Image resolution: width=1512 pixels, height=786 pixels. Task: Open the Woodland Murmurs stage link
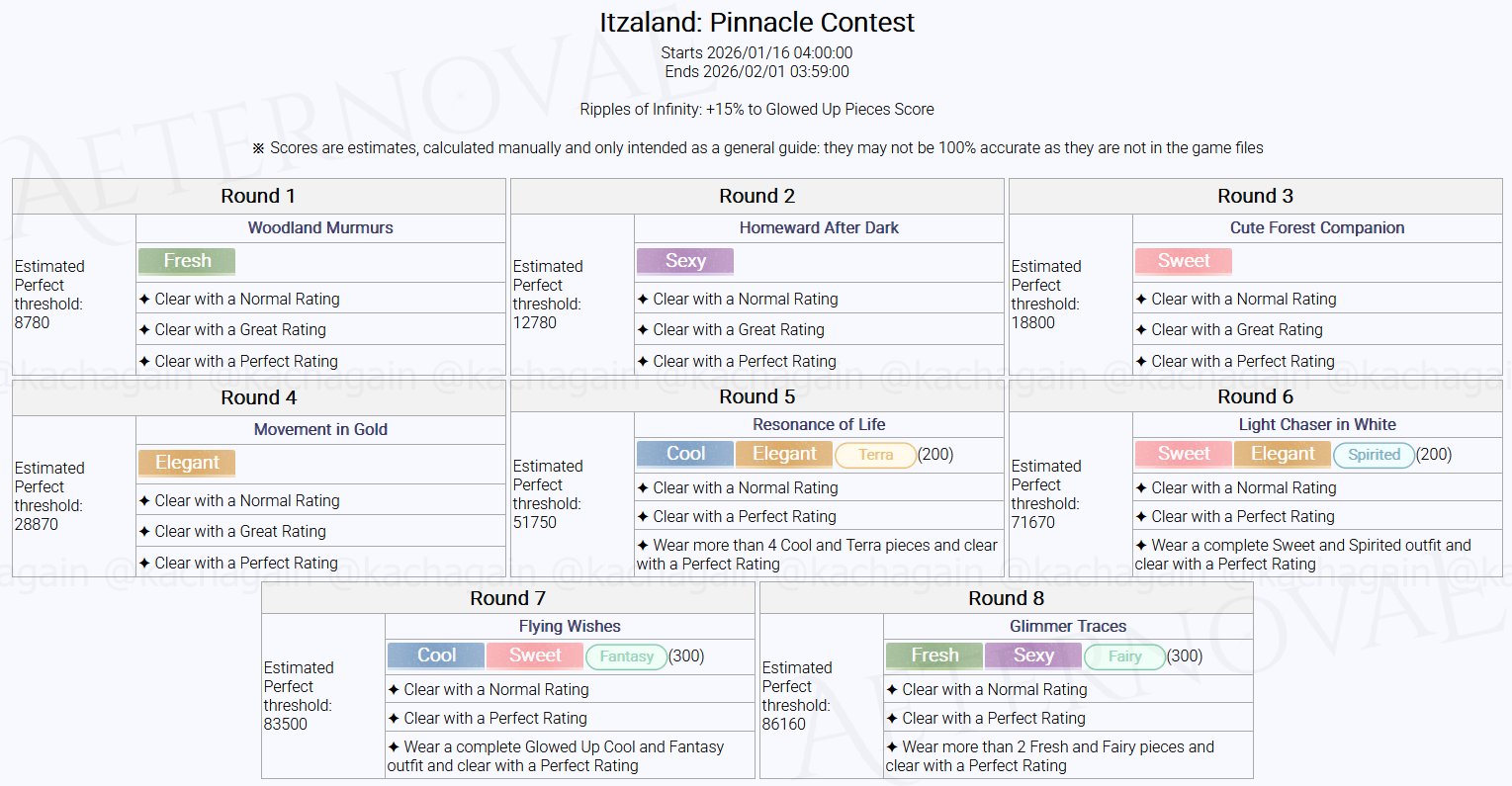(x=320, y=227)
